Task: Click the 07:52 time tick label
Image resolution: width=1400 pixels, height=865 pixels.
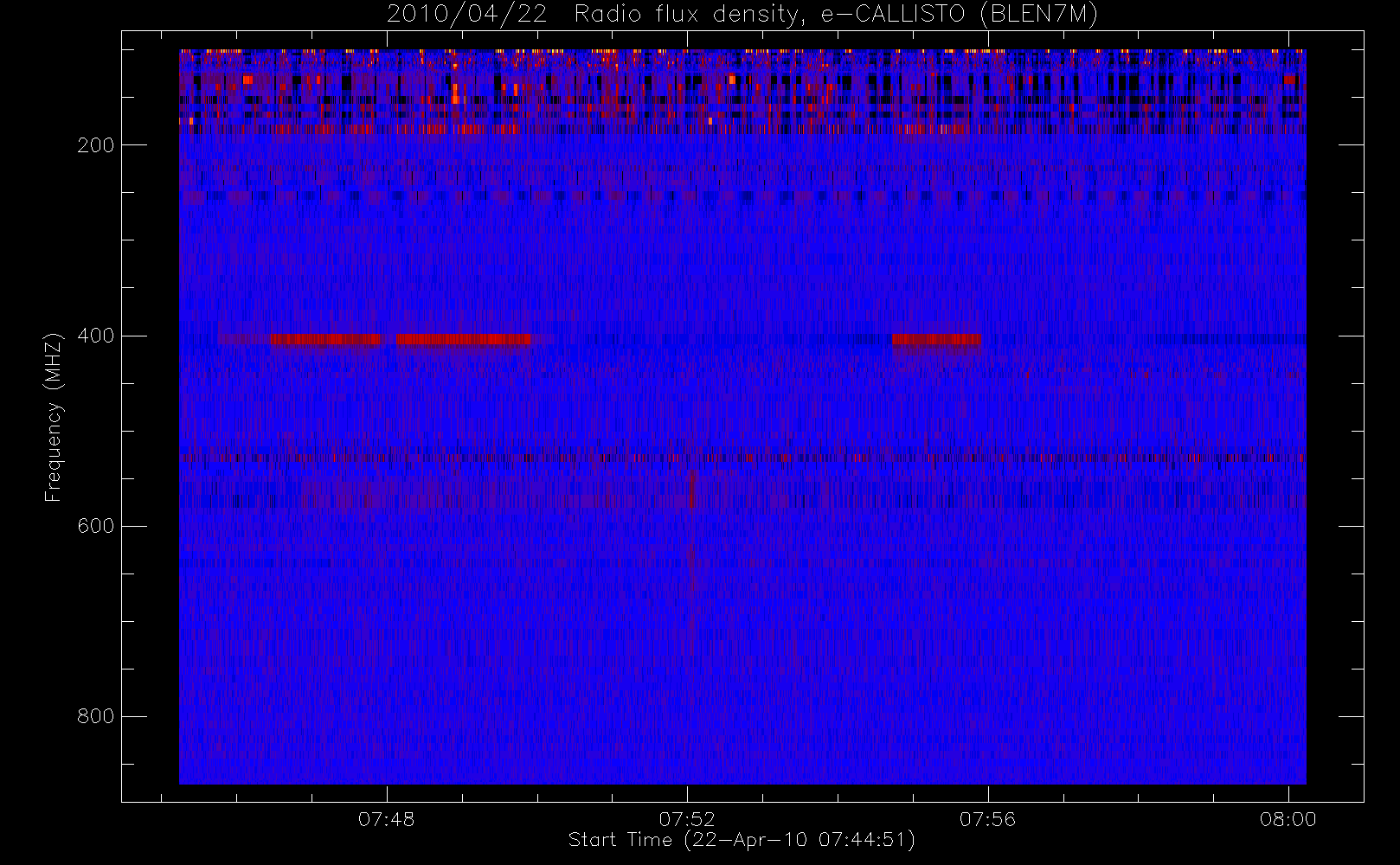Action: coord(687,819)
